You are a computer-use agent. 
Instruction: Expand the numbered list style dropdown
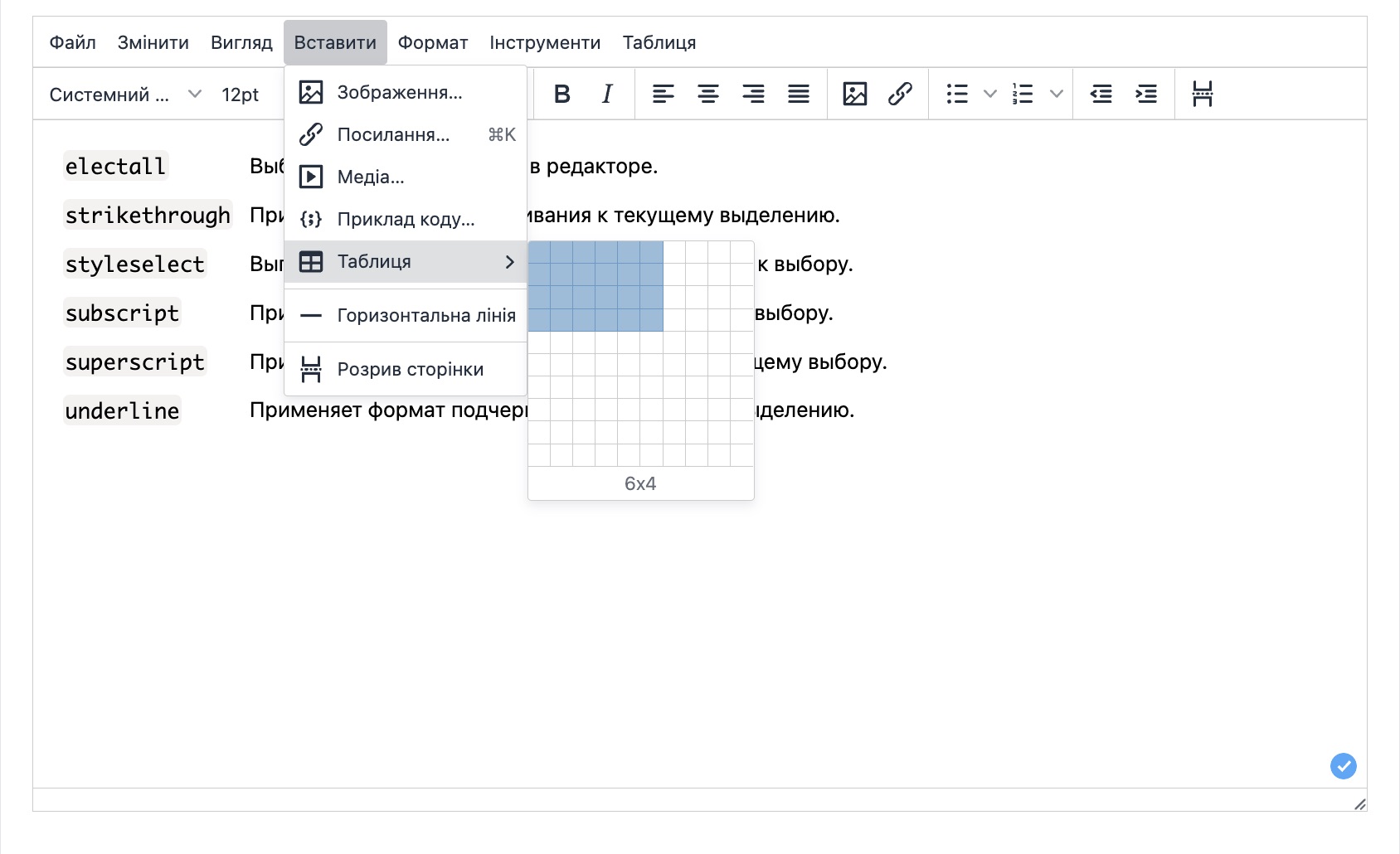point(1056,95)
